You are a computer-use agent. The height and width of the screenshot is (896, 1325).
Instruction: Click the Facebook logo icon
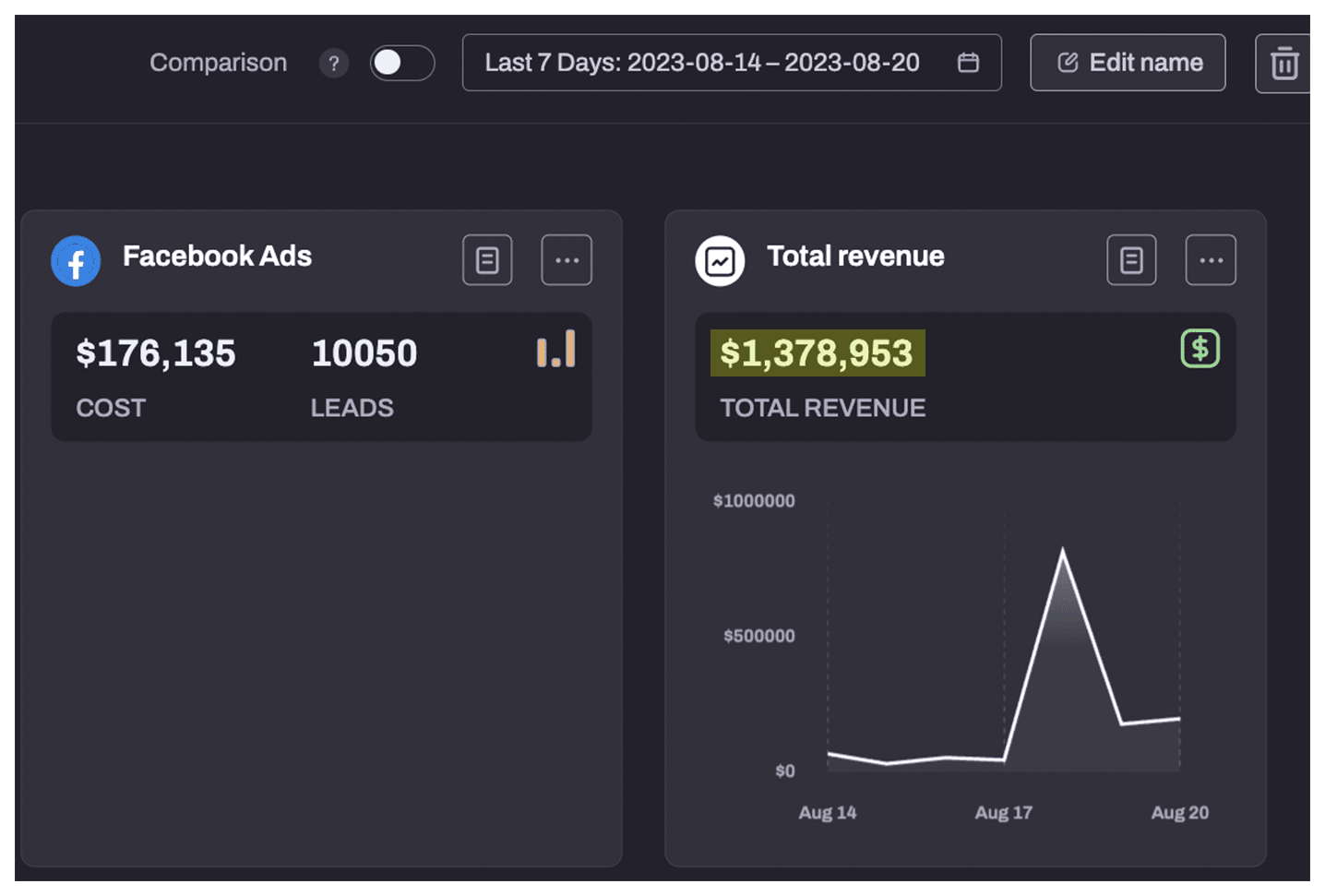click(x=76, y=262)
